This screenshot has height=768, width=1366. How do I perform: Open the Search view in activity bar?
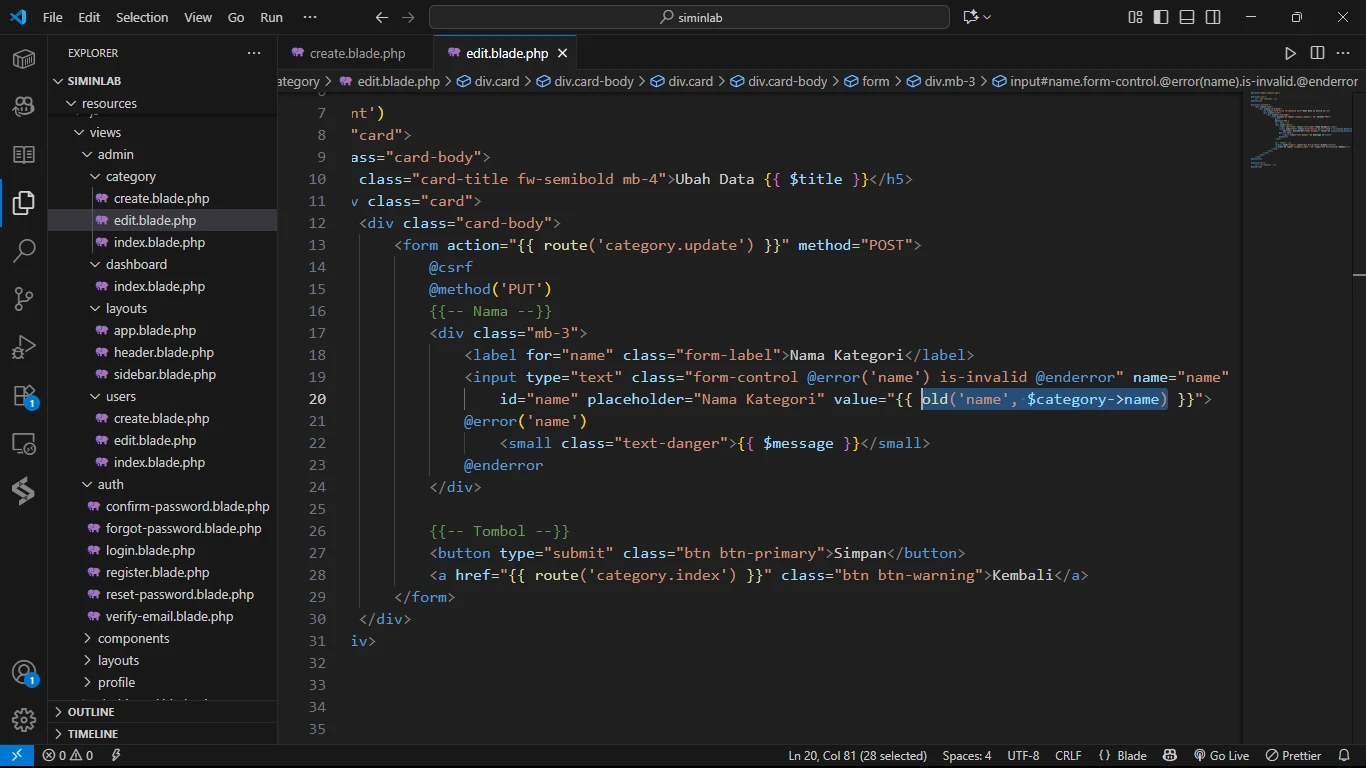pos(24,250)
